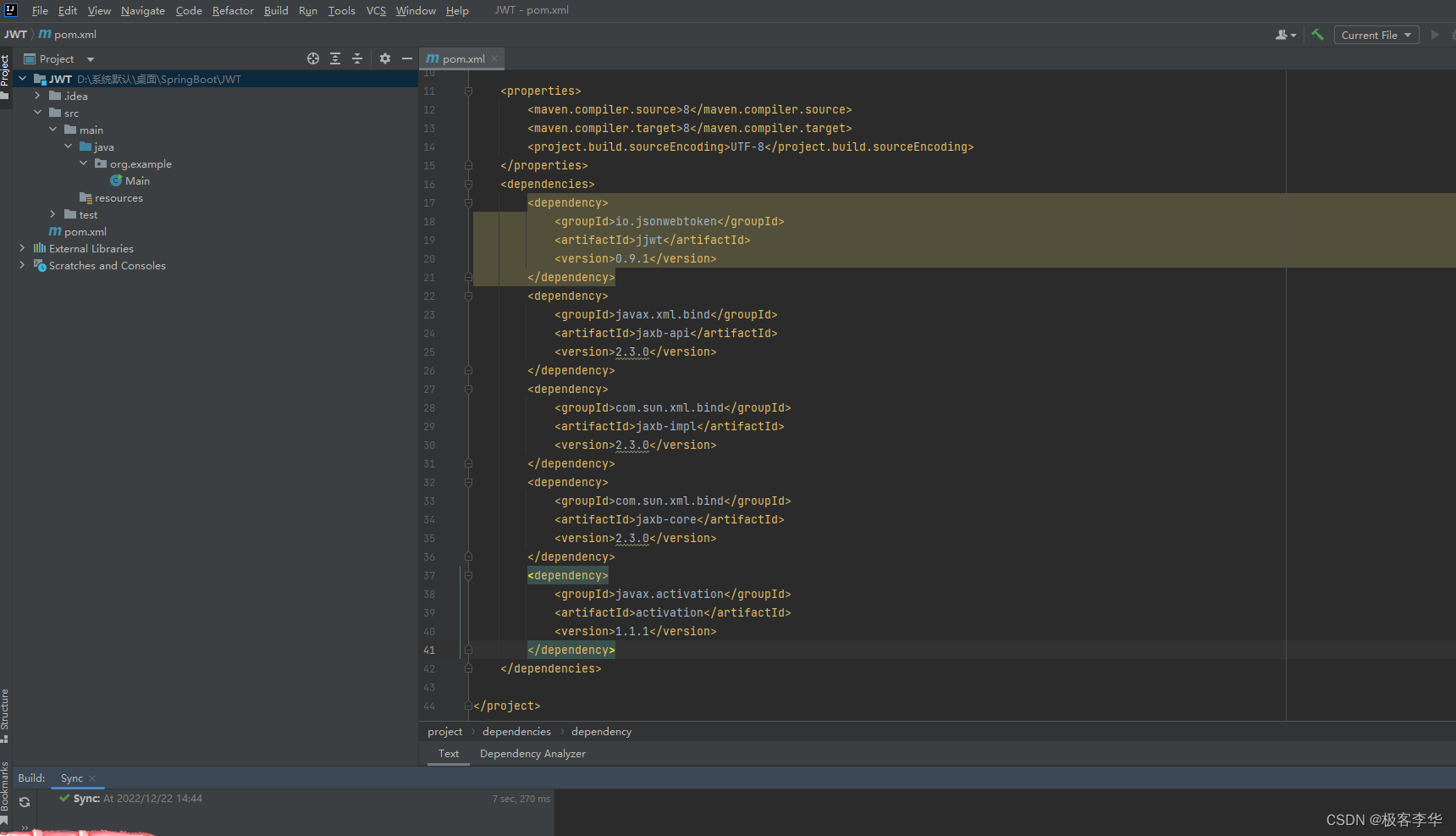Open the Refactor menu

(x=233, y=10)
